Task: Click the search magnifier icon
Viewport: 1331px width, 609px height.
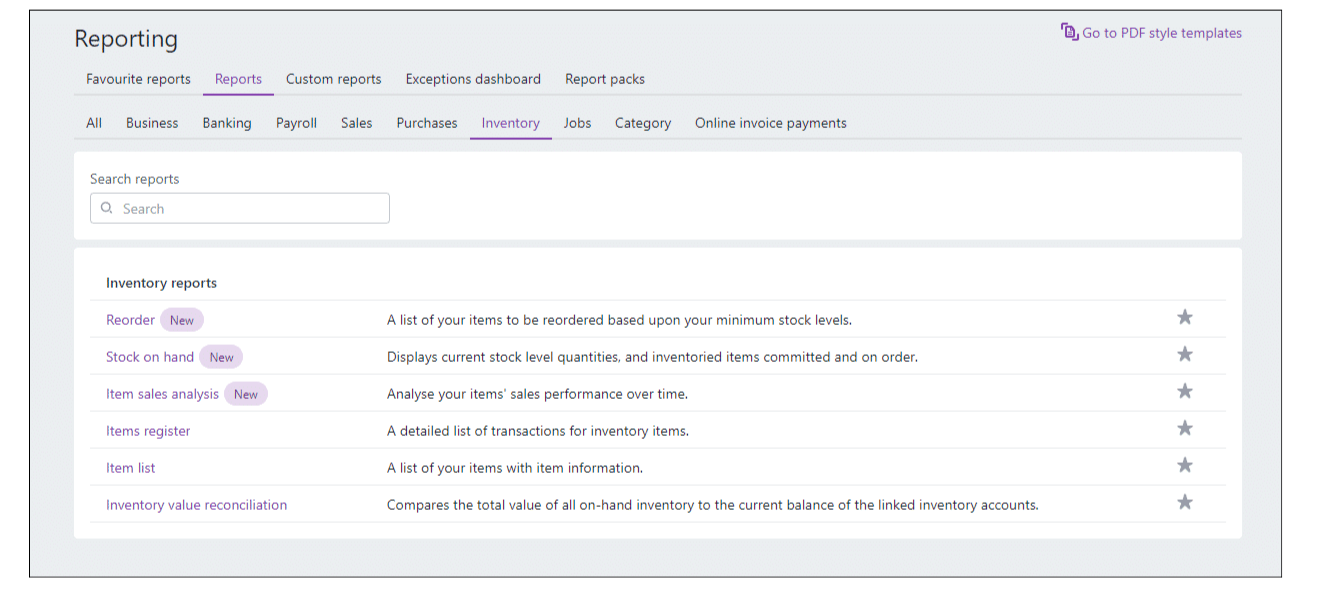Action: click(107, 208)
